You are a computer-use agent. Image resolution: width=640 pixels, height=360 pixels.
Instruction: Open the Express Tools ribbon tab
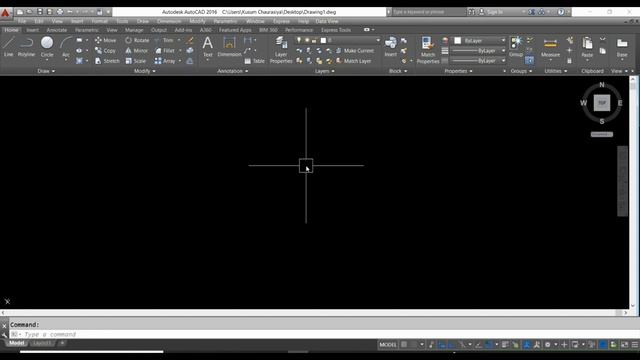pyautogui.click(x=336, y=30)
